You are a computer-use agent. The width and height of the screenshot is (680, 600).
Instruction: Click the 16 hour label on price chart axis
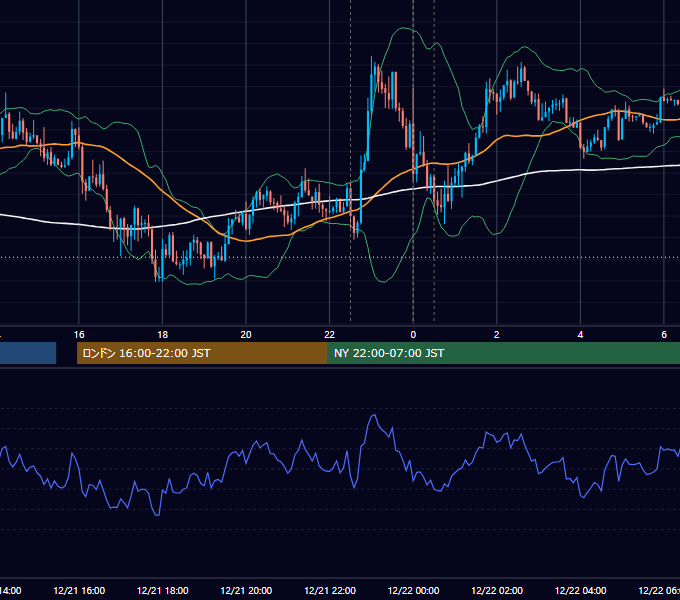pyautogui.click(x=79, y=335)
